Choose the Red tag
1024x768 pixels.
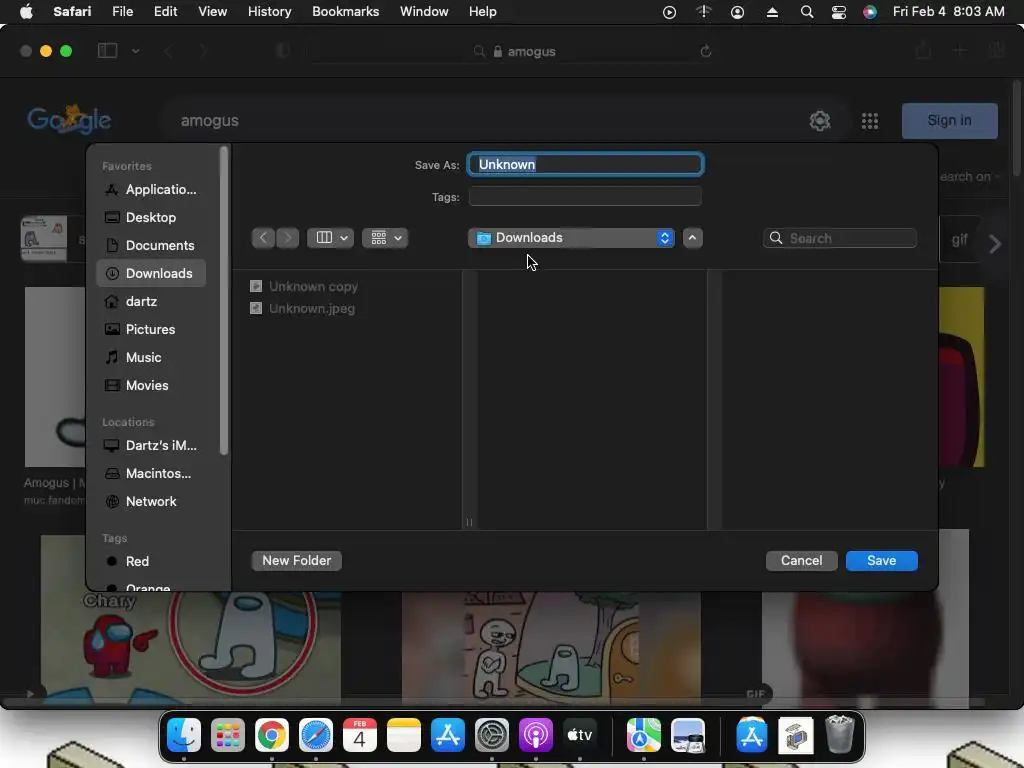[x=151, y=562]
